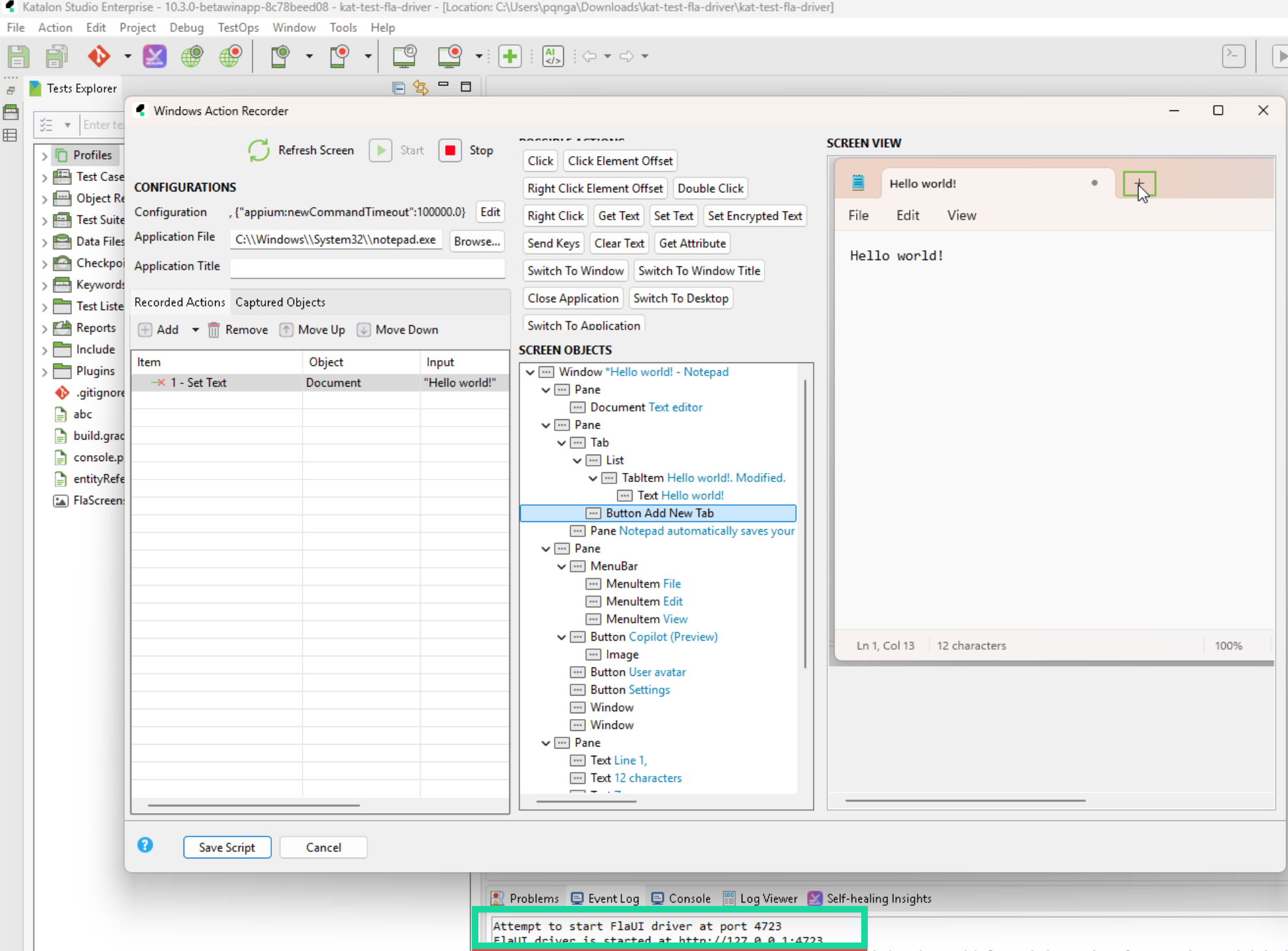
Task: Open the Tools menu
Action: [343, 27]
